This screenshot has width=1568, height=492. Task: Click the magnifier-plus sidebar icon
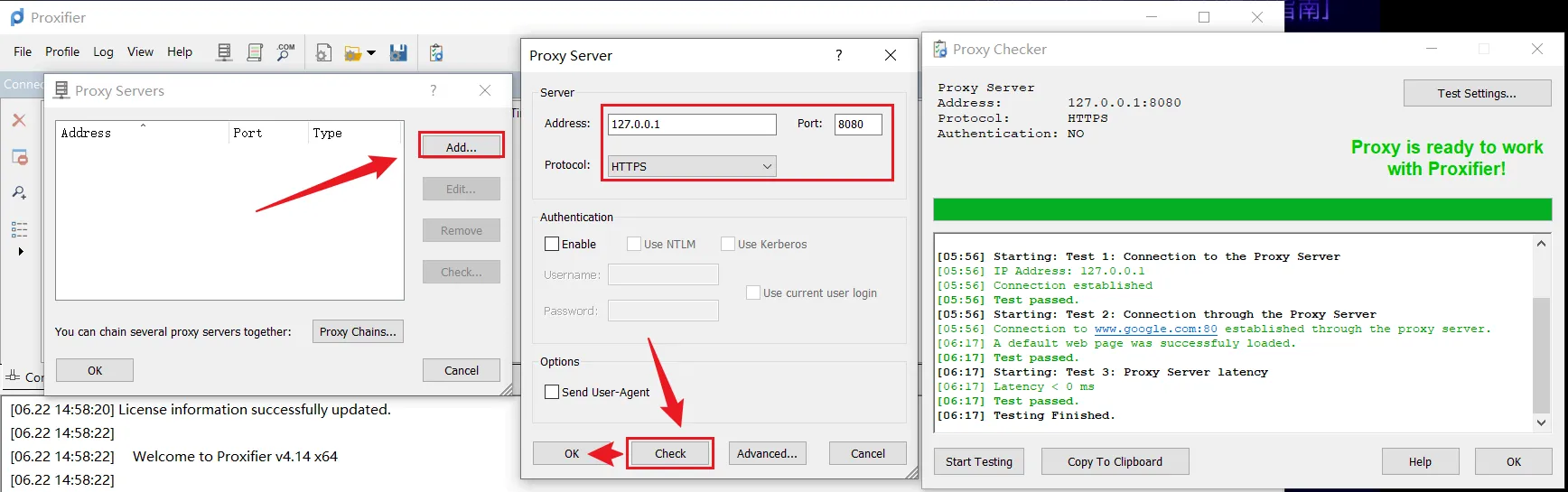[19, 192]
